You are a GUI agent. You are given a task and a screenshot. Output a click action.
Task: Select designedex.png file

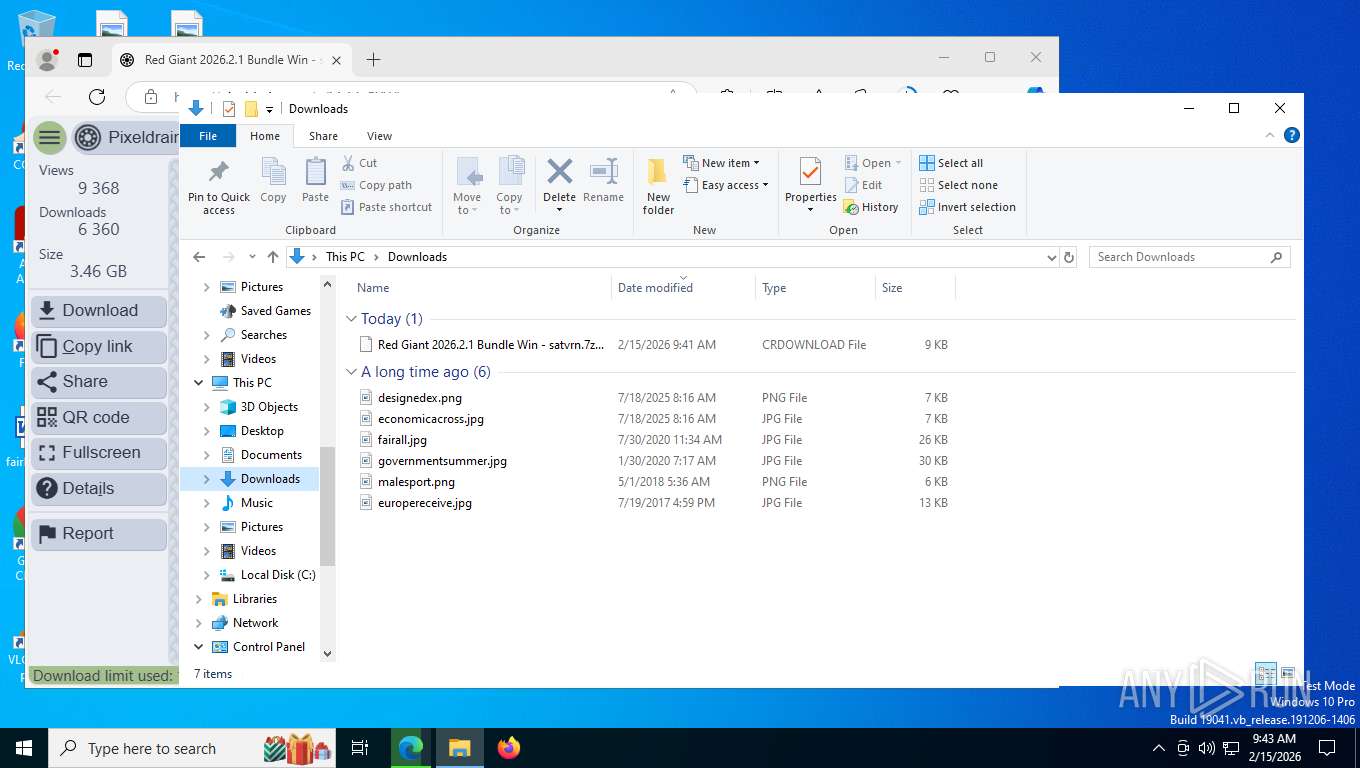tap(420, 398)
